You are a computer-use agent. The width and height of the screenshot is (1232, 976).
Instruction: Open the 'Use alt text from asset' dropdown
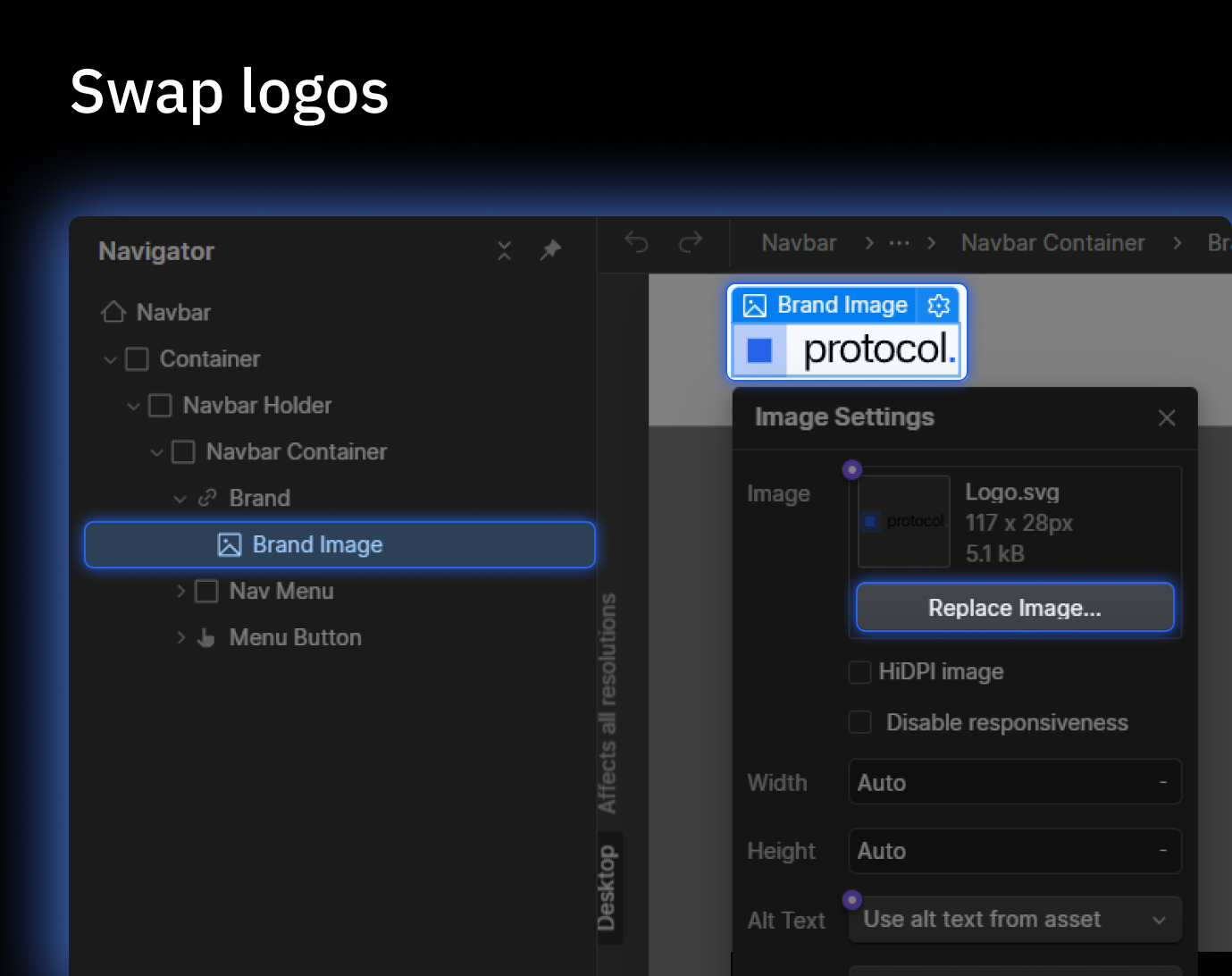pyautogui.click(x=1015, y=919)
